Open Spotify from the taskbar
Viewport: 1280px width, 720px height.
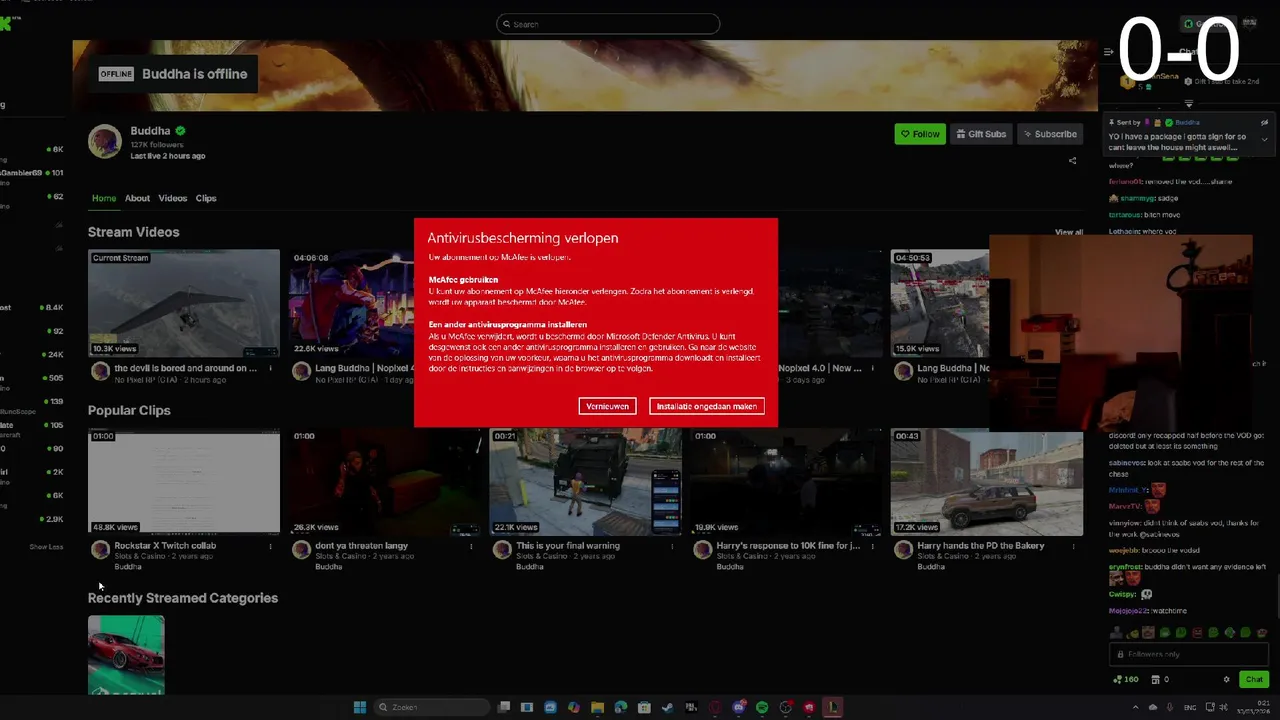click(762, 708)
